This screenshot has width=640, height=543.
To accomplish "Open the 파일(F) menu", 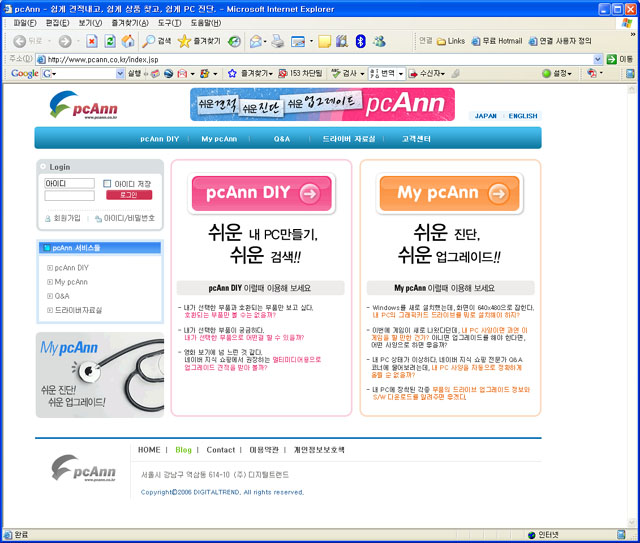I will (x=25, y=23).
